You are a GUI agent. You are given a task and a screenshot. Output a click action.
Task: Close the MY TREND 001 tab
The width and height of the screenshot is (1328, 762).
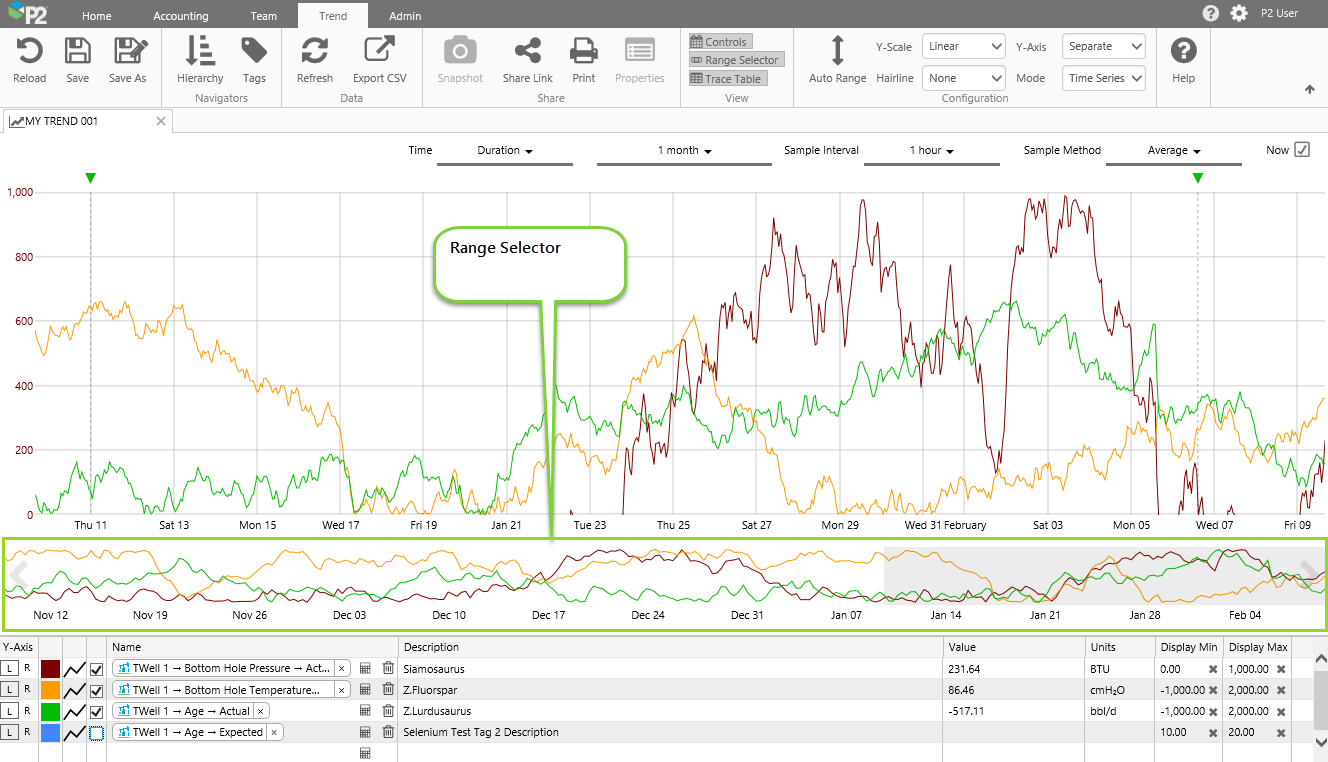tap(161, 121)
